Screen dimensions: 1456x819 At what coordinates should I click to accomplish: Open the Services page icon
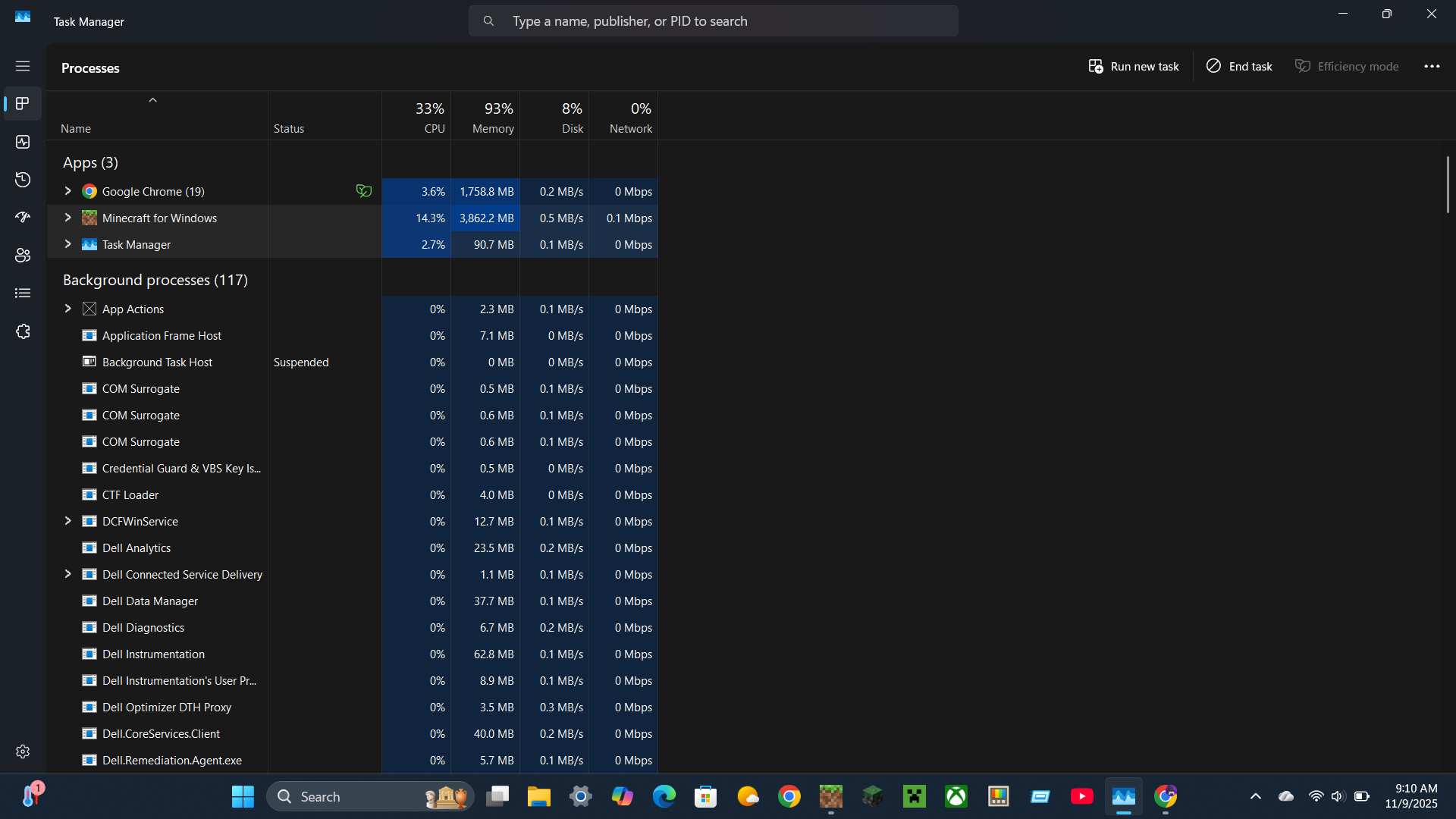point(23,331)
